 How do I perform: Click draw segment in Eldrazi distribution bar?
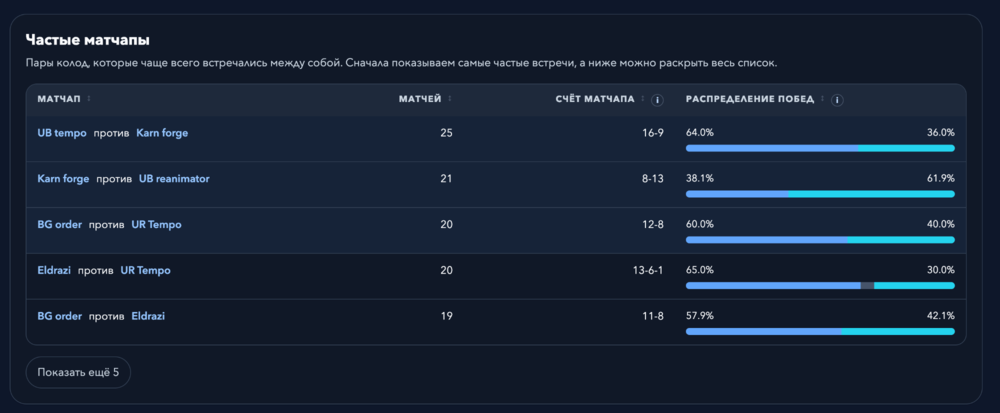[x=867, y=286]
